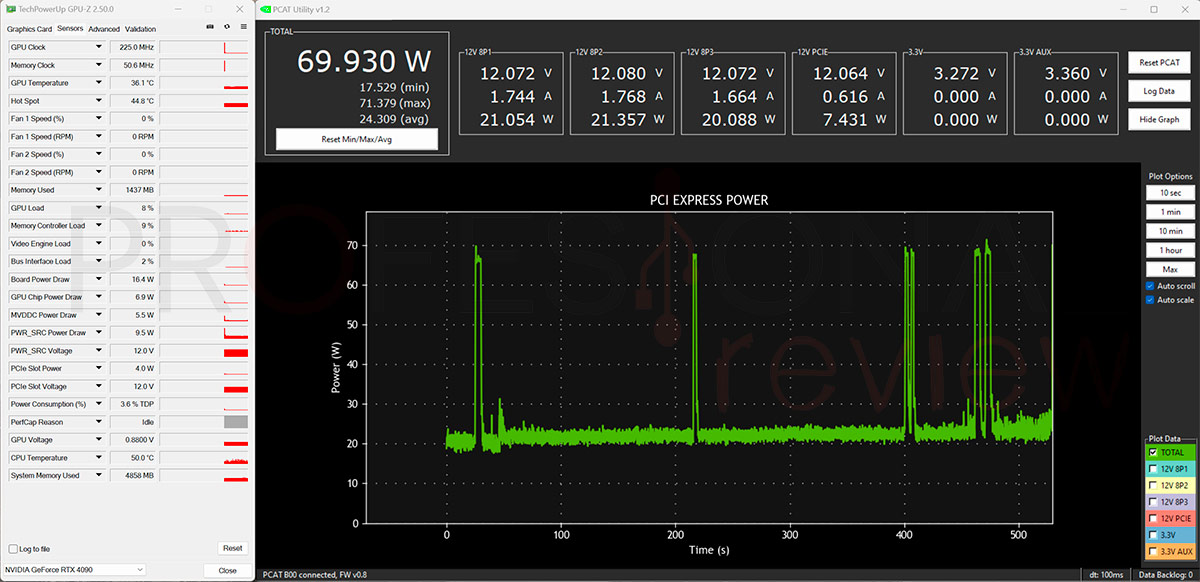Expand the GPU Clock sensor dropdown

[98, 47]
